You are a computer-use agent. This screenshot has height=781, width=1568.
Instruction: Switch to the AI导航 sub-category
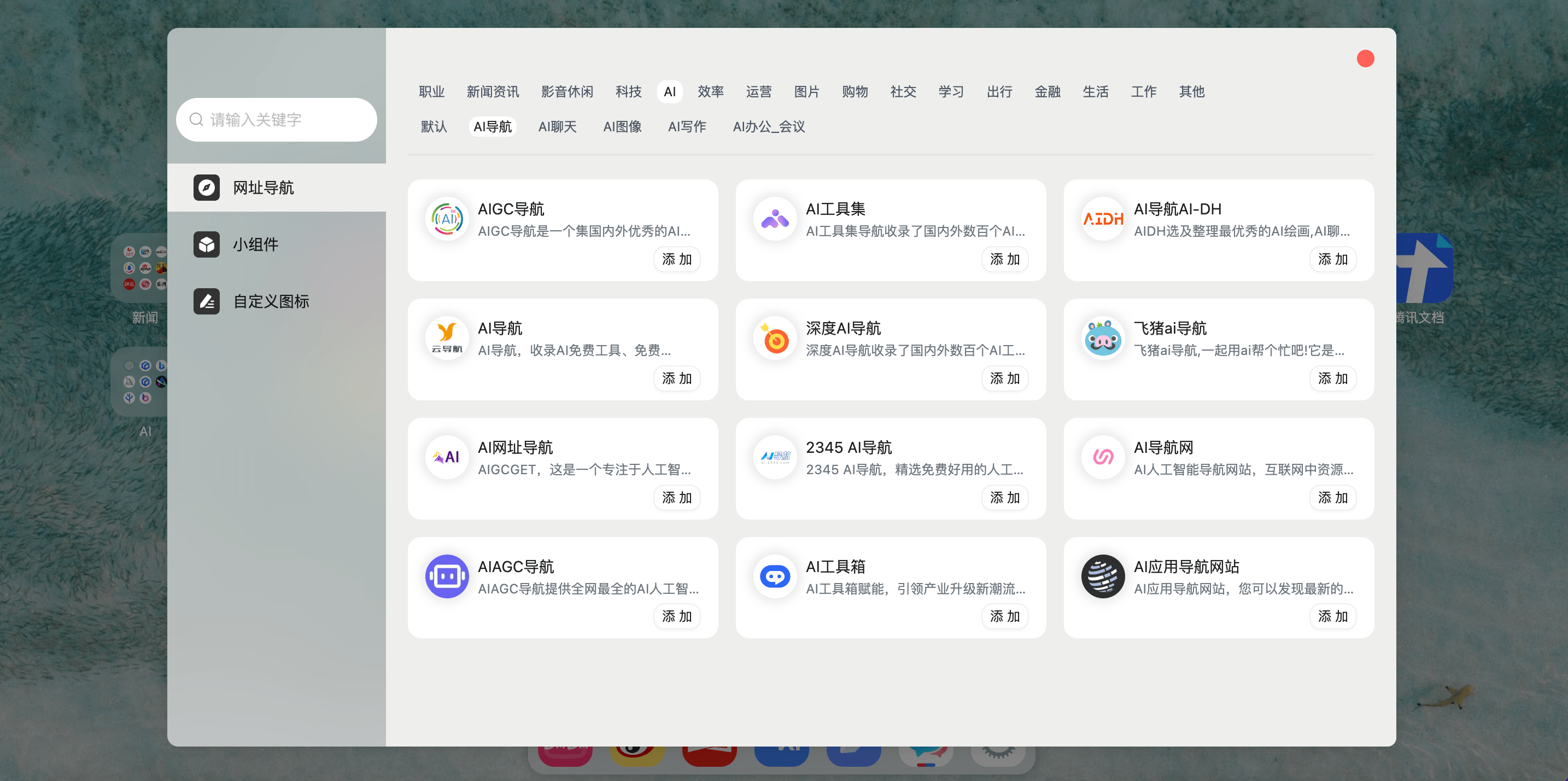click(493, 126)
